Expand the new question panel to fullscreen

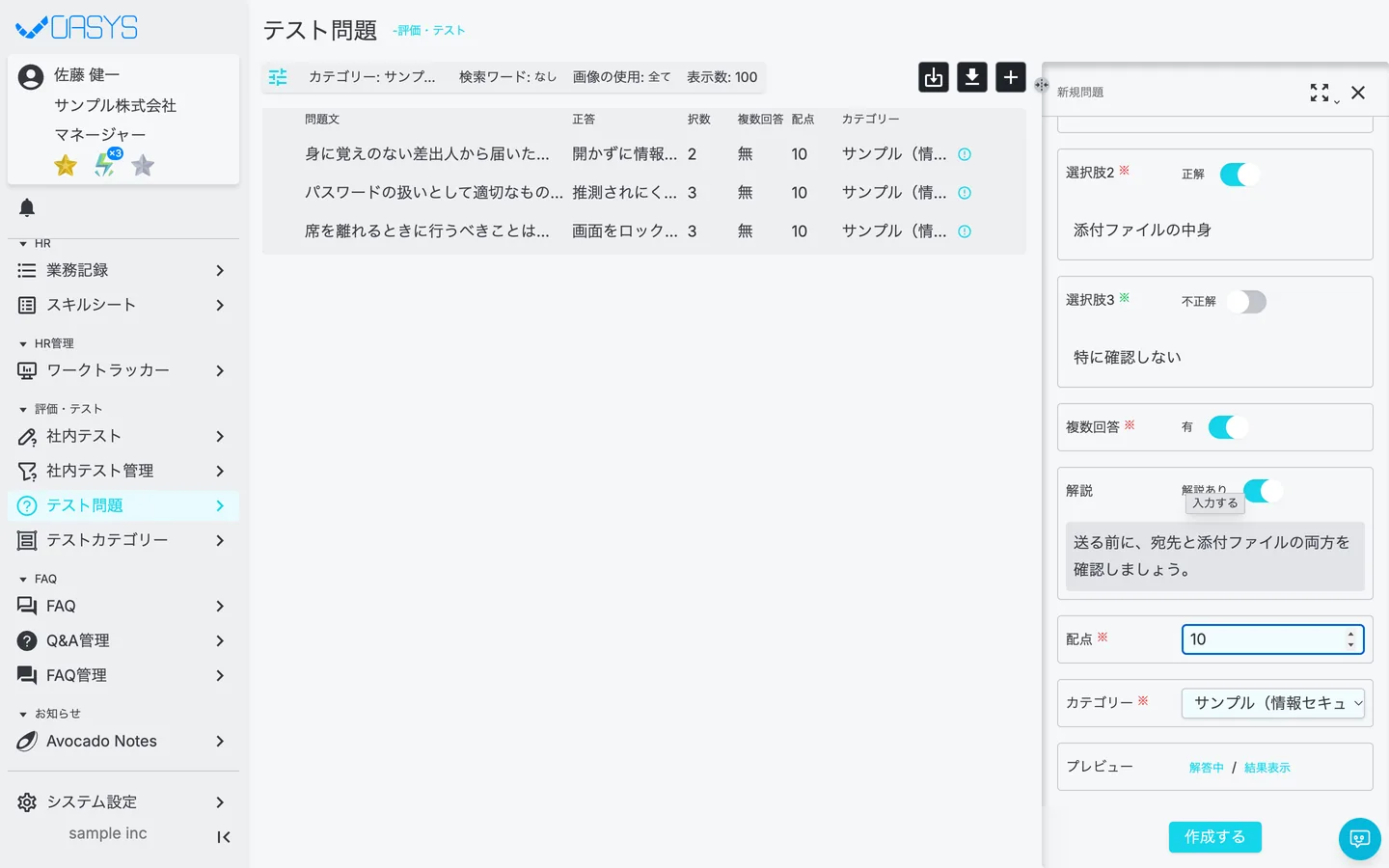click(x=1320, y=93)
